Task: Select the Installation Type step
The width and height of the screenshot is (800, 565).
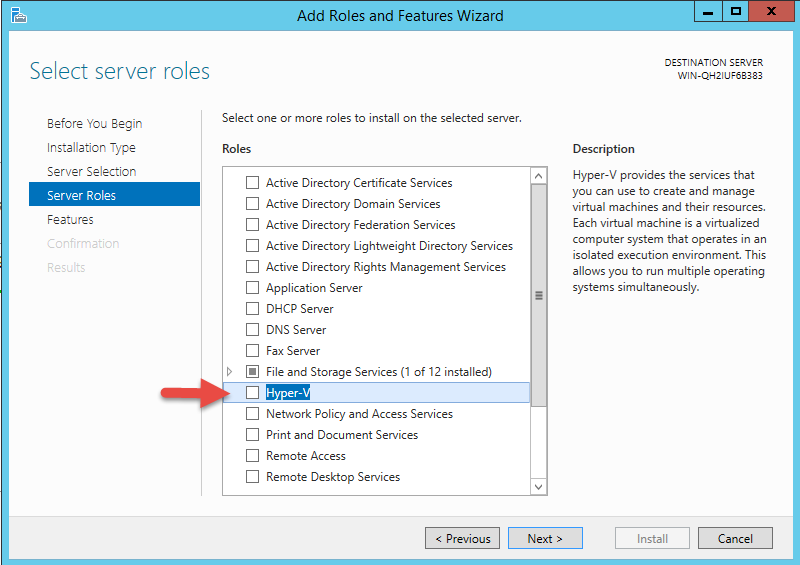Action: (91, 148)
